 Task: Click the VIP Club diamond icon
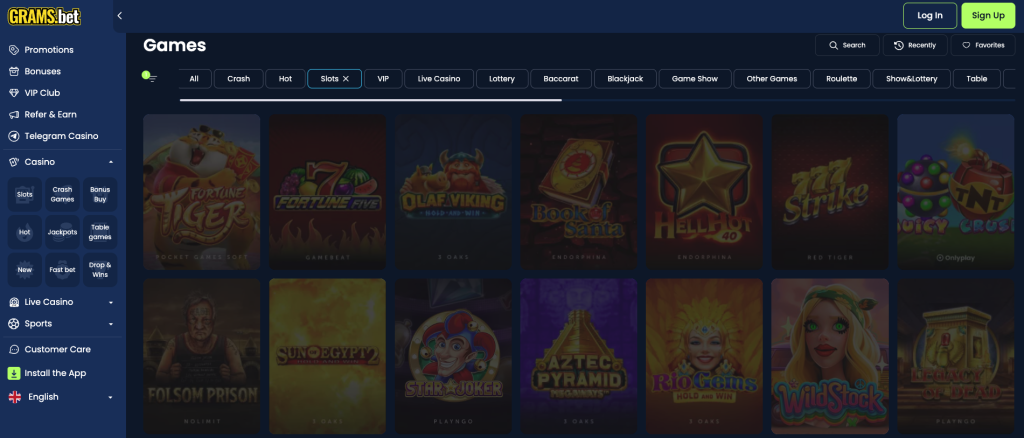coord(14,93)
